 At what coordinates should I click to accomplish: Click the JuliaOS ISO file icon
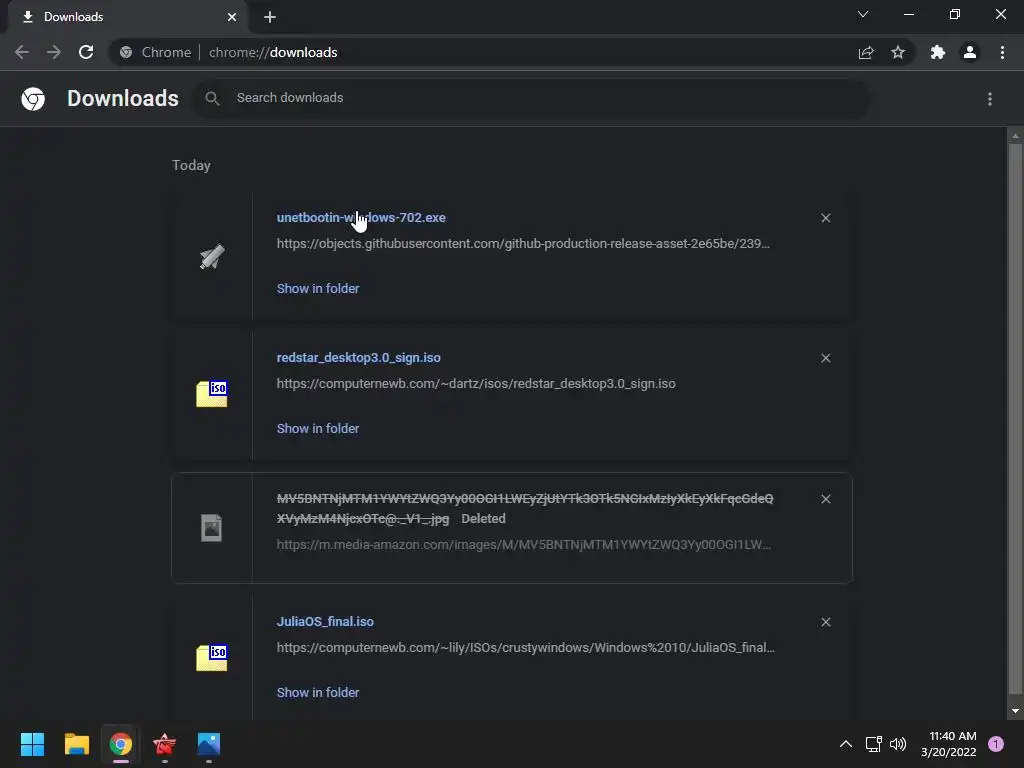(x=212, y=658)
